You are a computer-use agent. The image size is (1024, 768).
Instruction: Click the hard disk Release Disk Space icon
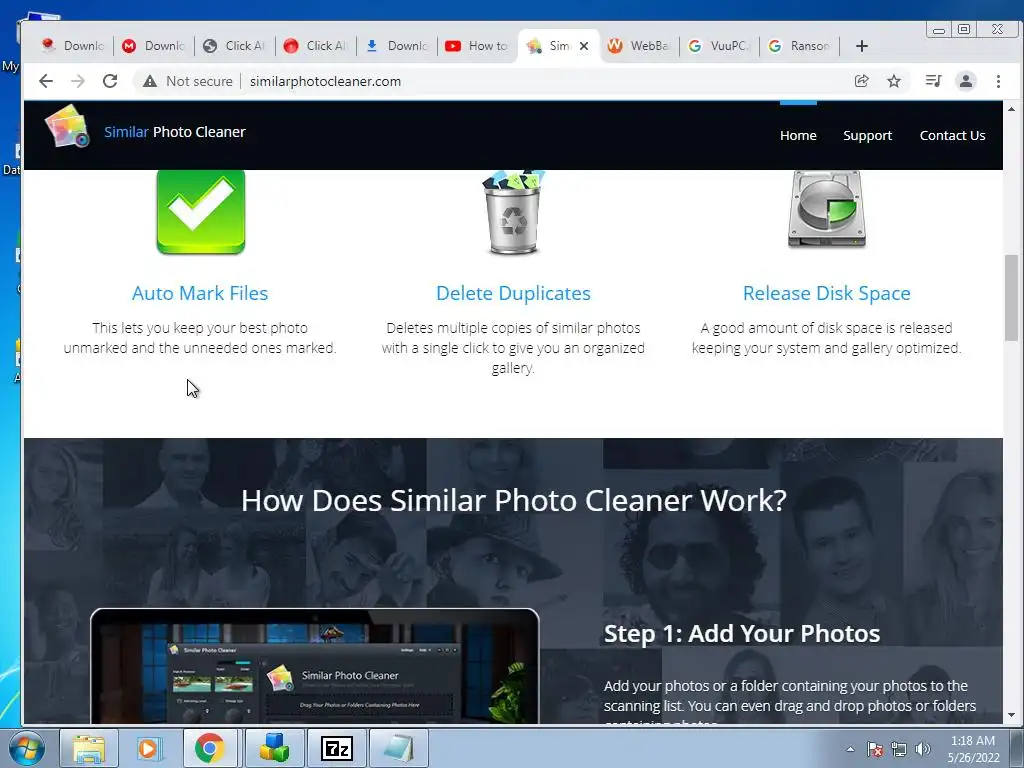(827, 210)
